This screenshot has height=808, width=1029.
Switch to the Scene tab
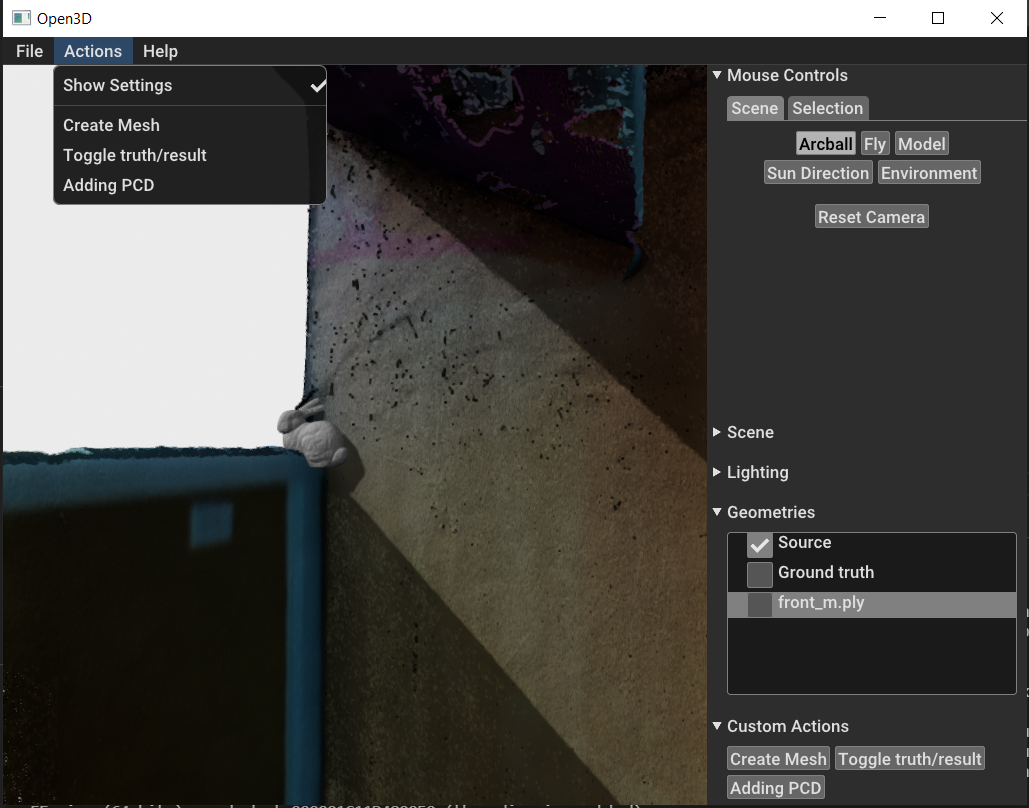coord(754,108)
